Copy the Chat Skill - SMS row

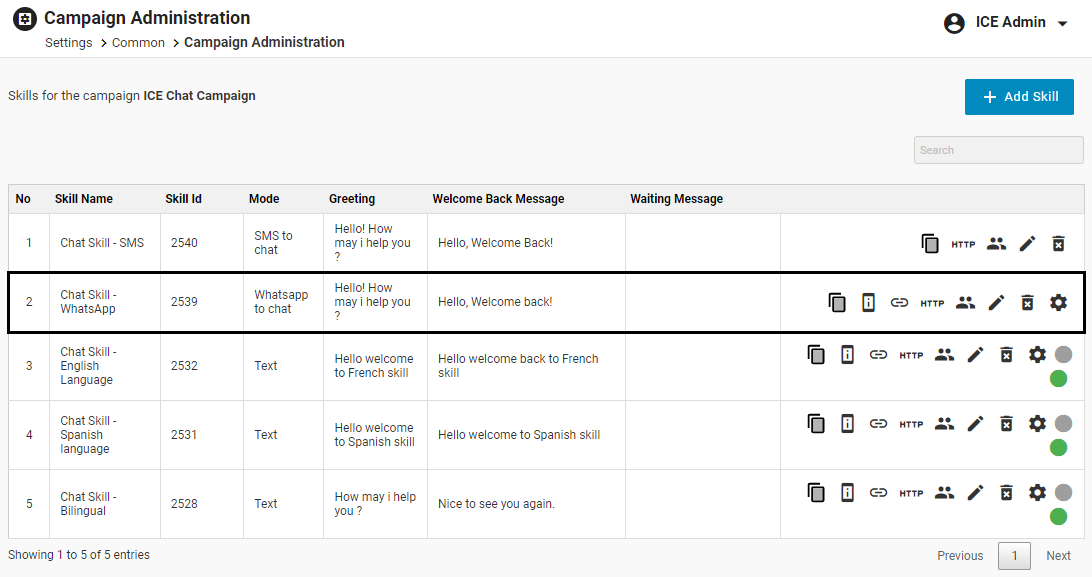pyautogui.click(x=930, y=243)
